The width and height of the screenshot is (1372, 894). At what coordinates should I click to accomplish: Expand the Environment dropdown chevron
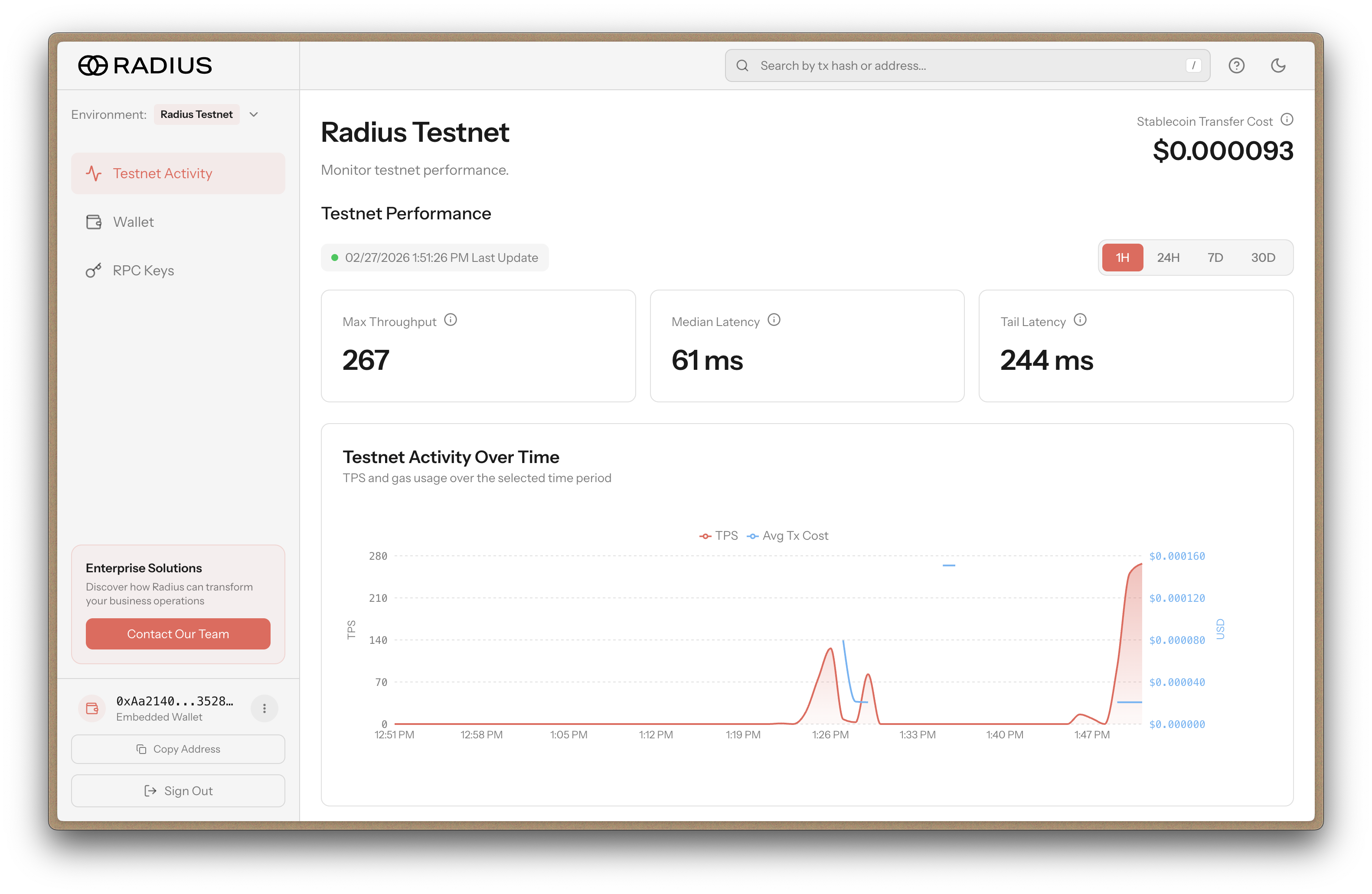point(254,115)
